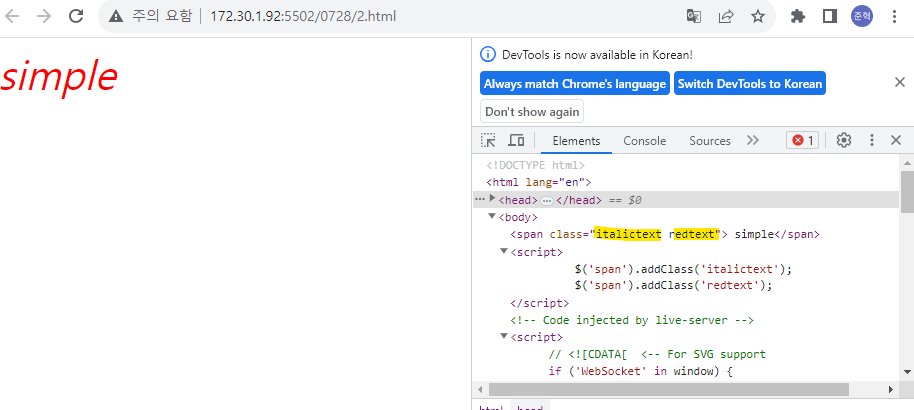Toggle the device toolbar icon

516,140
